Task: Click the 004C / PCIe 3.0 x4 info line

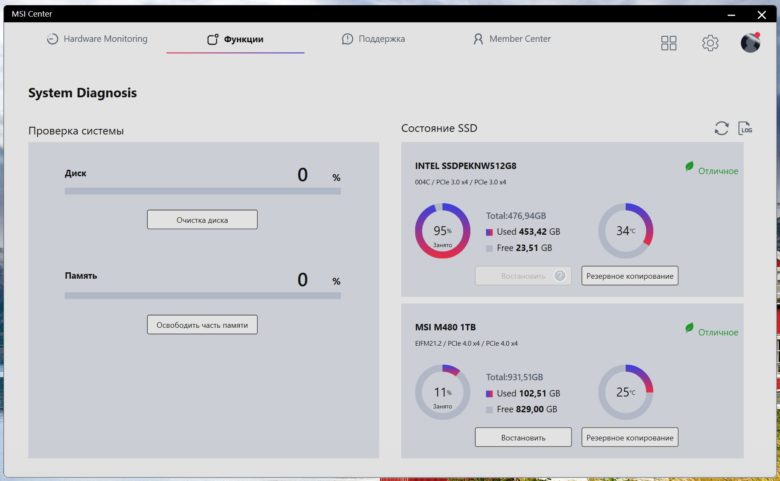Action: pos(461,182)
